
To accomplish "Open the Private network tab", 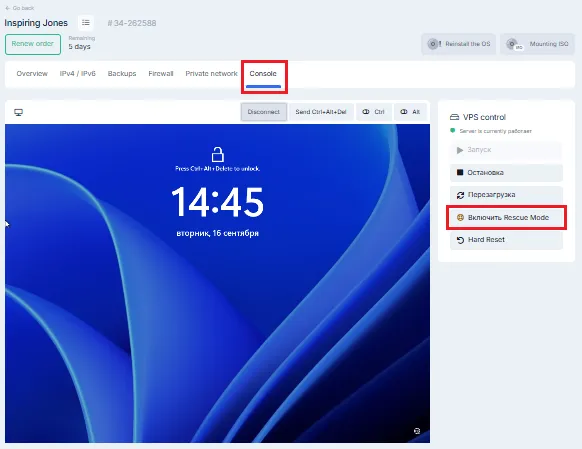I will [211, 73].
